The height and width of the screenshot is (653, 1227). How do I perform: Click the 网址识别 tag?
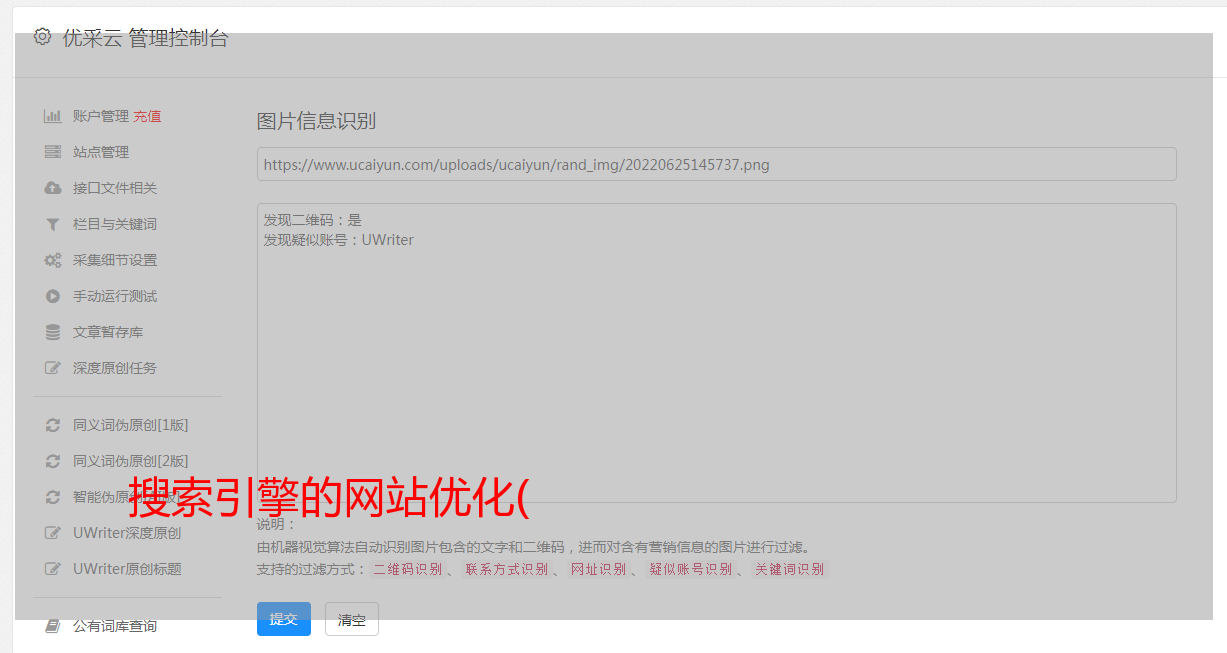pos(598,569)
